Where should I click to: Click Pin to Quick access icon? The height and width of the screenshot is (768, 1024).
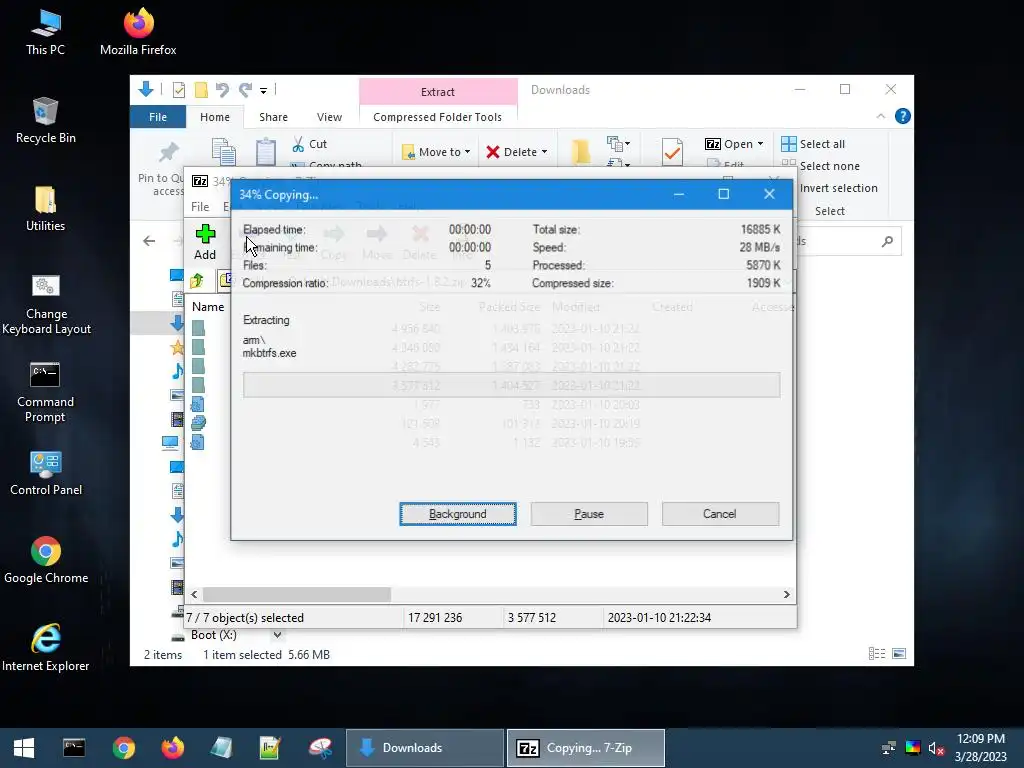pos(168,153)
